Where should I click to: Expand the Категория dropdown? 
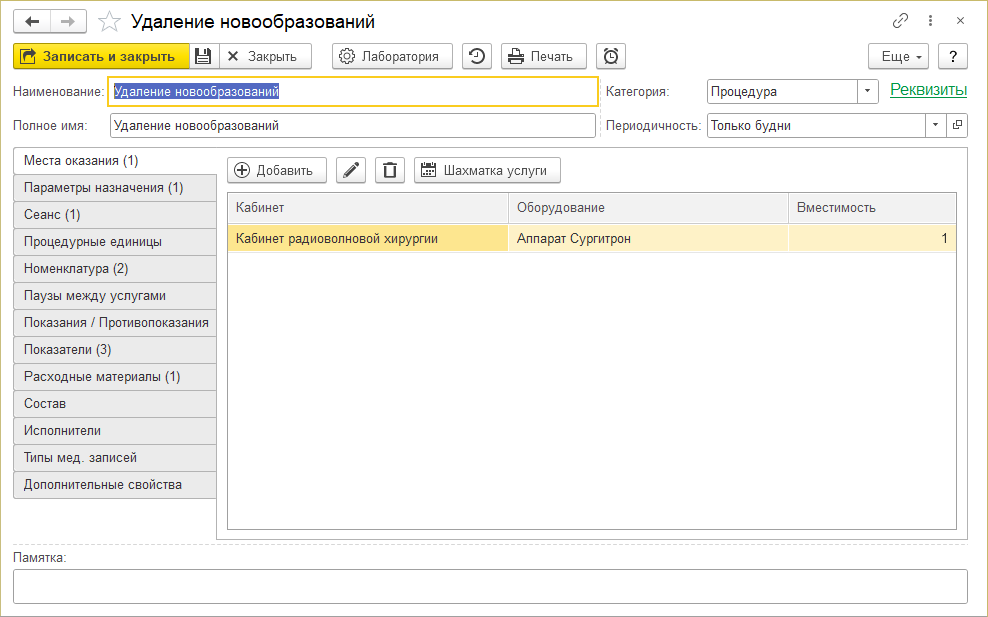867,91
